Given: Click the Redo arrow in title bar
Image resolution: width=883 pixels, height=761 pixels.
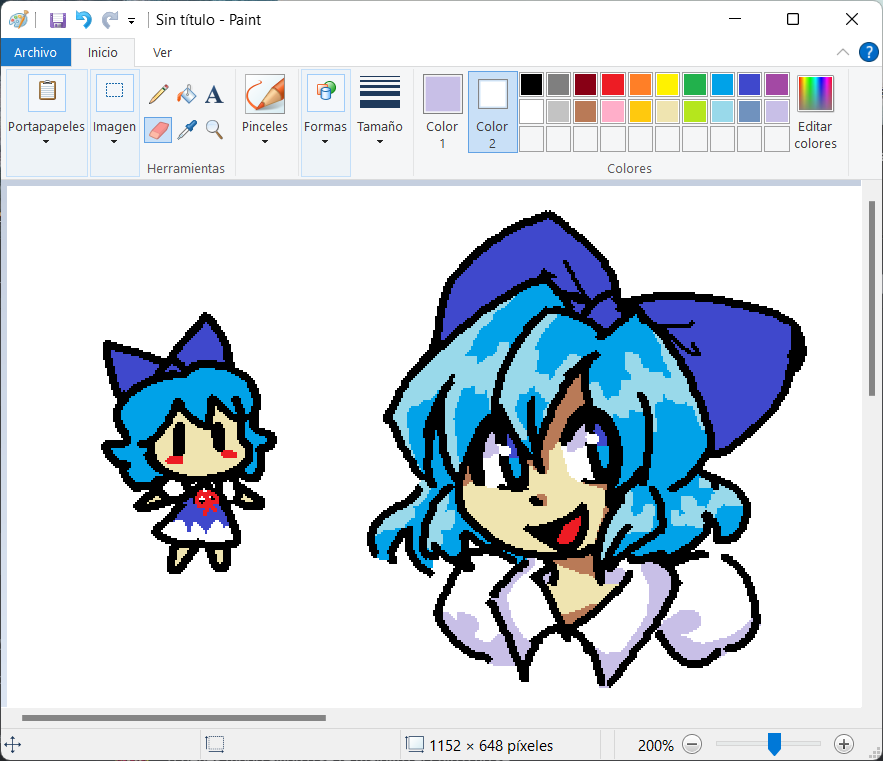Looking at the screenshot, I should click(x=109, y=20).
